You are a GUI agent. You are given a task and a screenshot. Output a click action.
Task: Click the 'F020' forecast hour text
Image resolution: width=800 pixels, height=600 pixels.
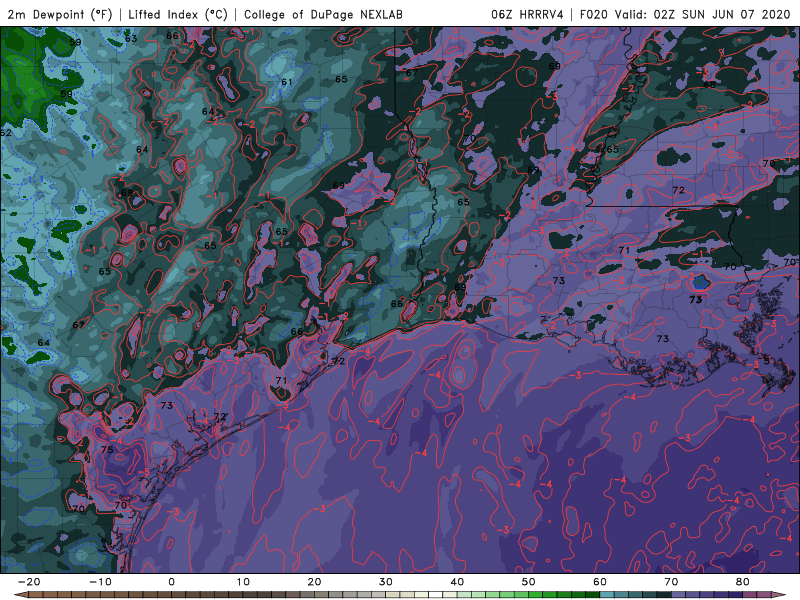click(593, 14)
